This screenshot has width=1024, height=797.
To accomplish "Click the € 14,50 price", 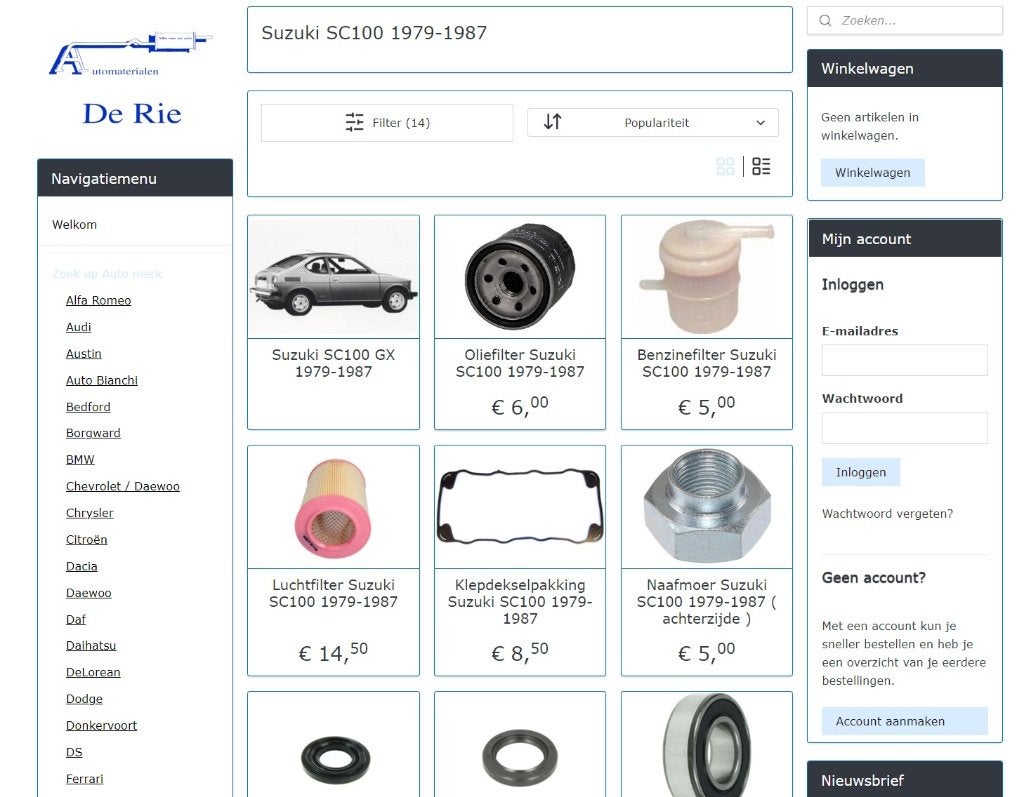I will (333, 651).
